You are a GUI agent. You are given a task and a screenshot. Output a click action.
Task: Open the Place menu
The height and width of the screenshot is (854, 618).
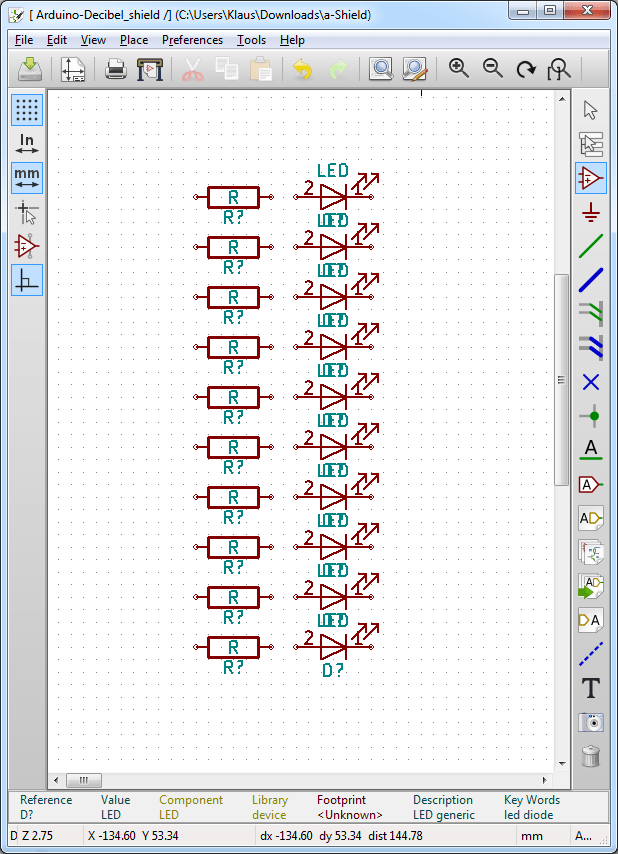pos(134,40)
